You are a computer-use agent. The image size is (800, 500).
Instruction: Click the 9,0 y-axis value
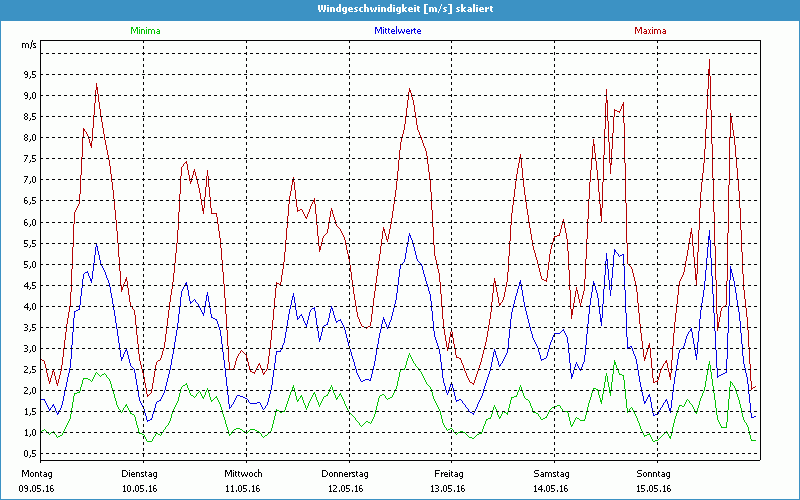pos(30,95)
